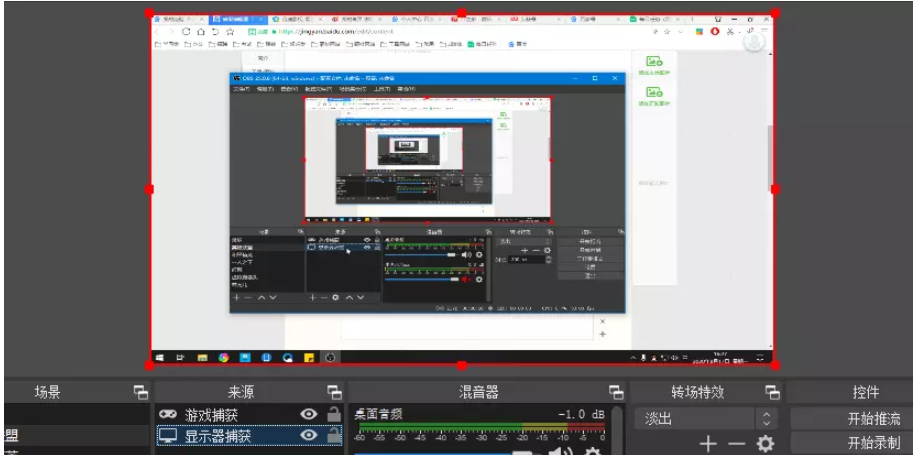Click second mixer volume slider in preview
Viewport: 914px width, 455px height.
click(420, 280)
